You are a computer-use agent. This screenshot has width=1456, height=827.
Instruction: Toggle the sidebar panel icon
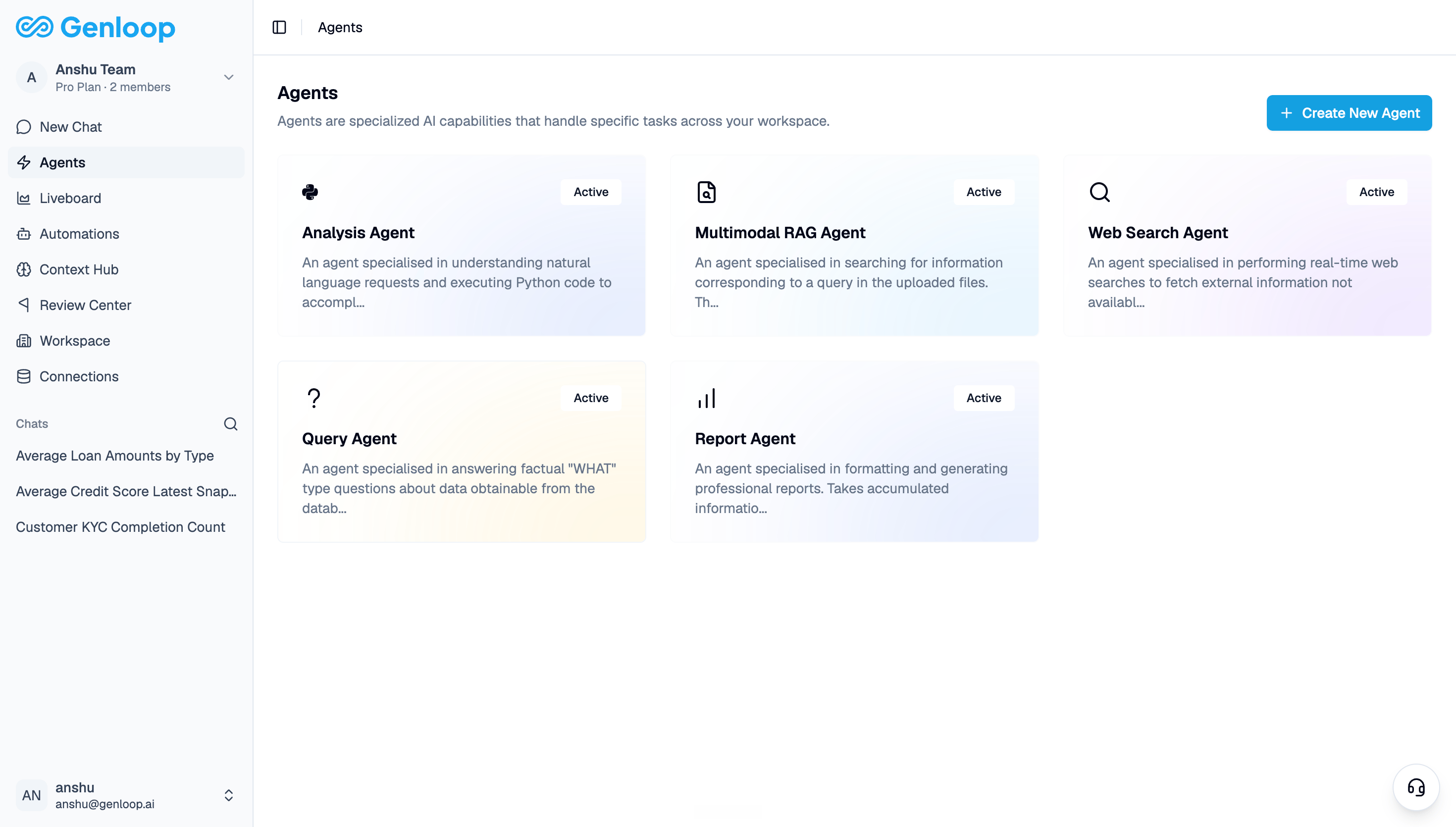279,27
